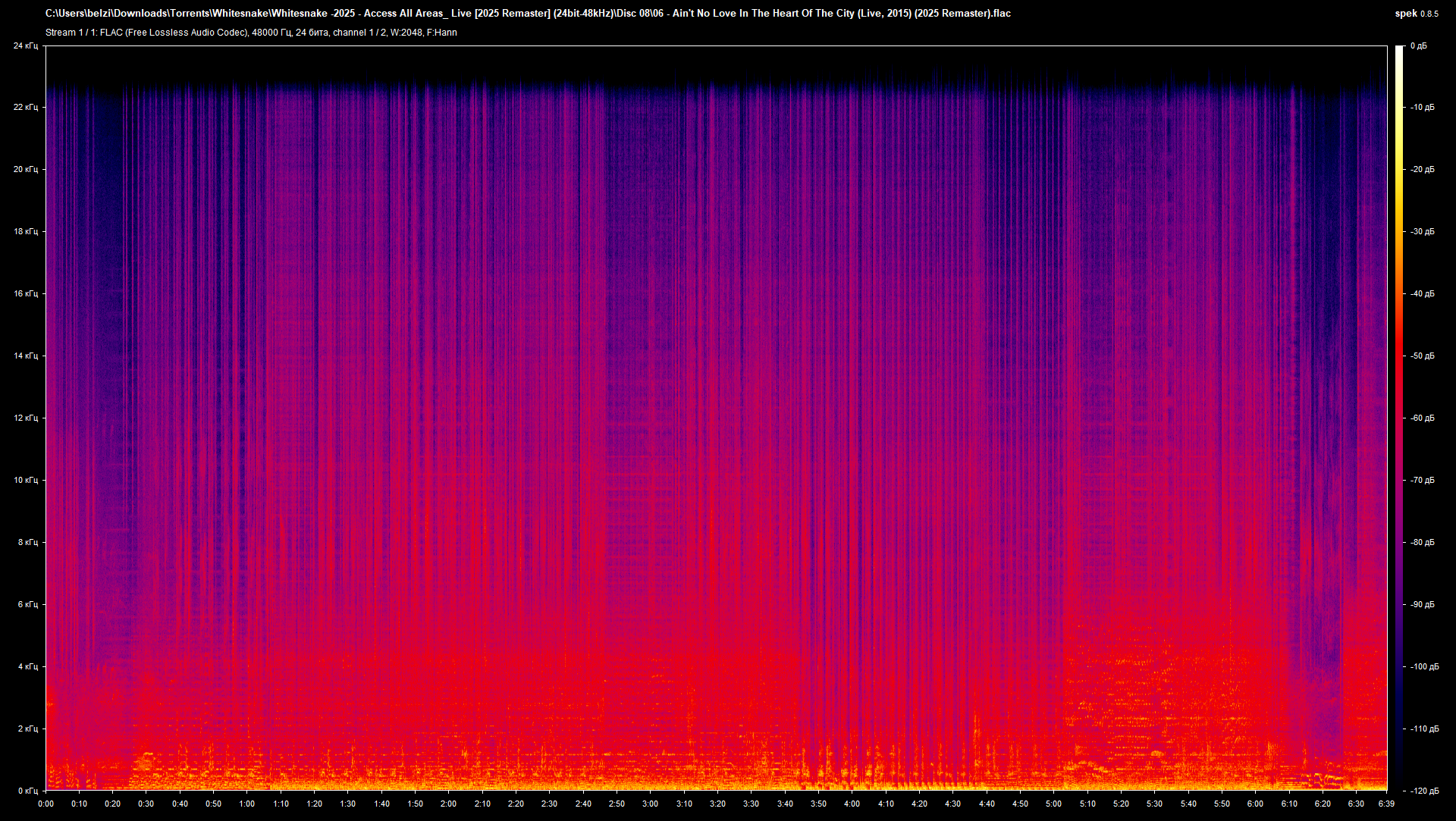The height and width of the screenshot is (821, 1456).
Task: Click the 5:00 time axis marker
Action: click(x=1054, y=804)
